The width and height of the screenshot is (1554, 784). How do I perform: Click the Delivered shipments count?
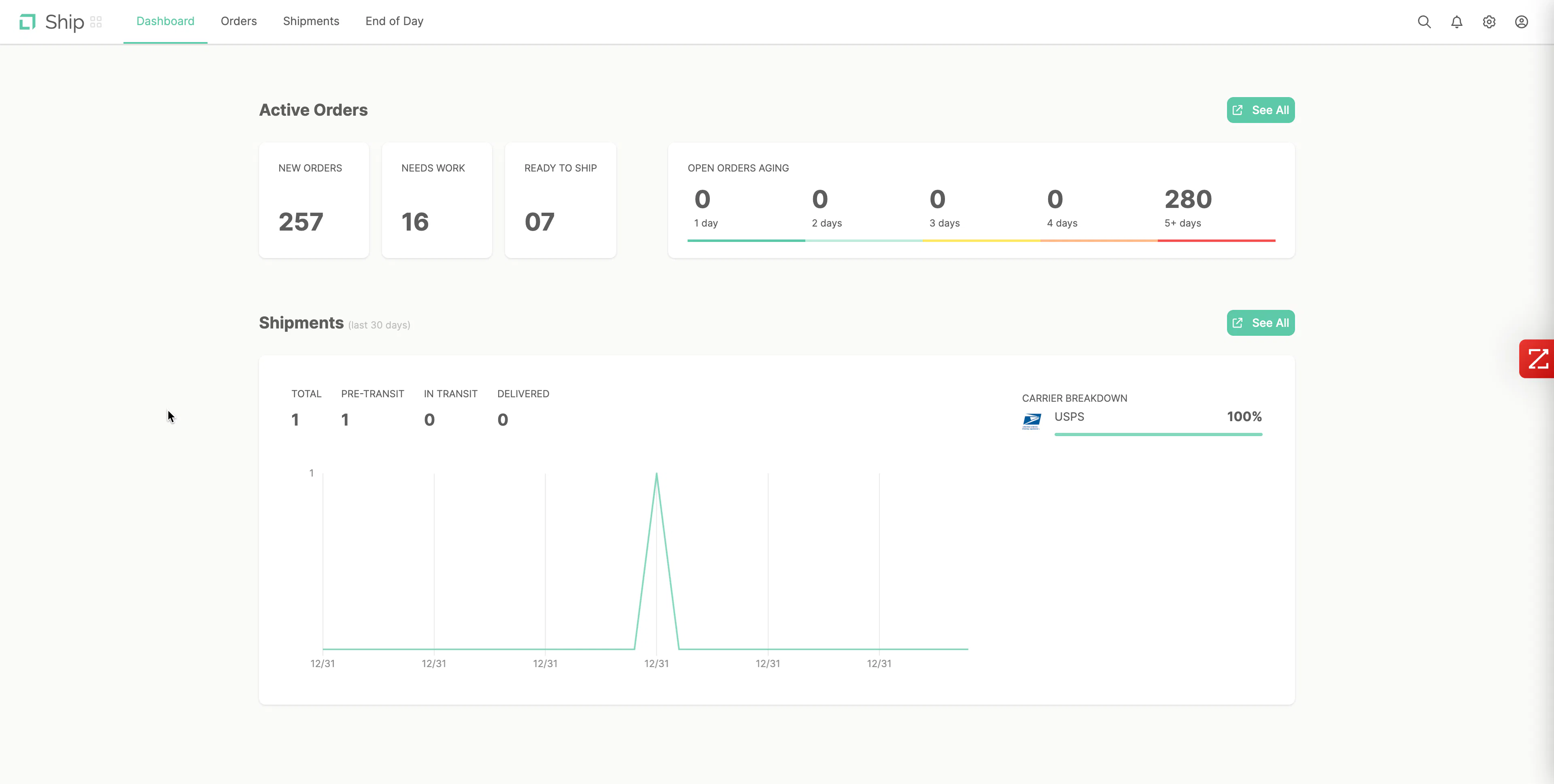[503, 420]
